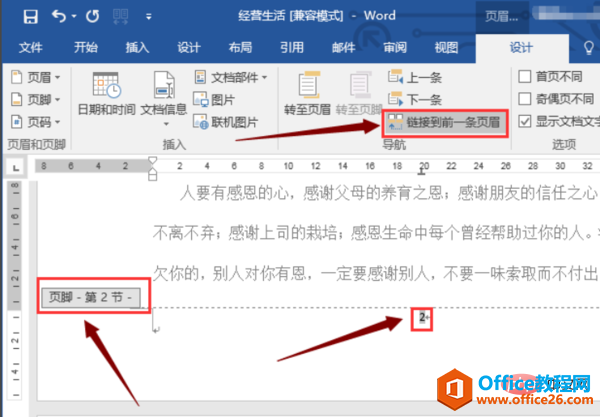Image resolution: width=600 pixels, height=417 pixels.
Task: Select the header tools 设计 tab
Action: pos(521,48)
